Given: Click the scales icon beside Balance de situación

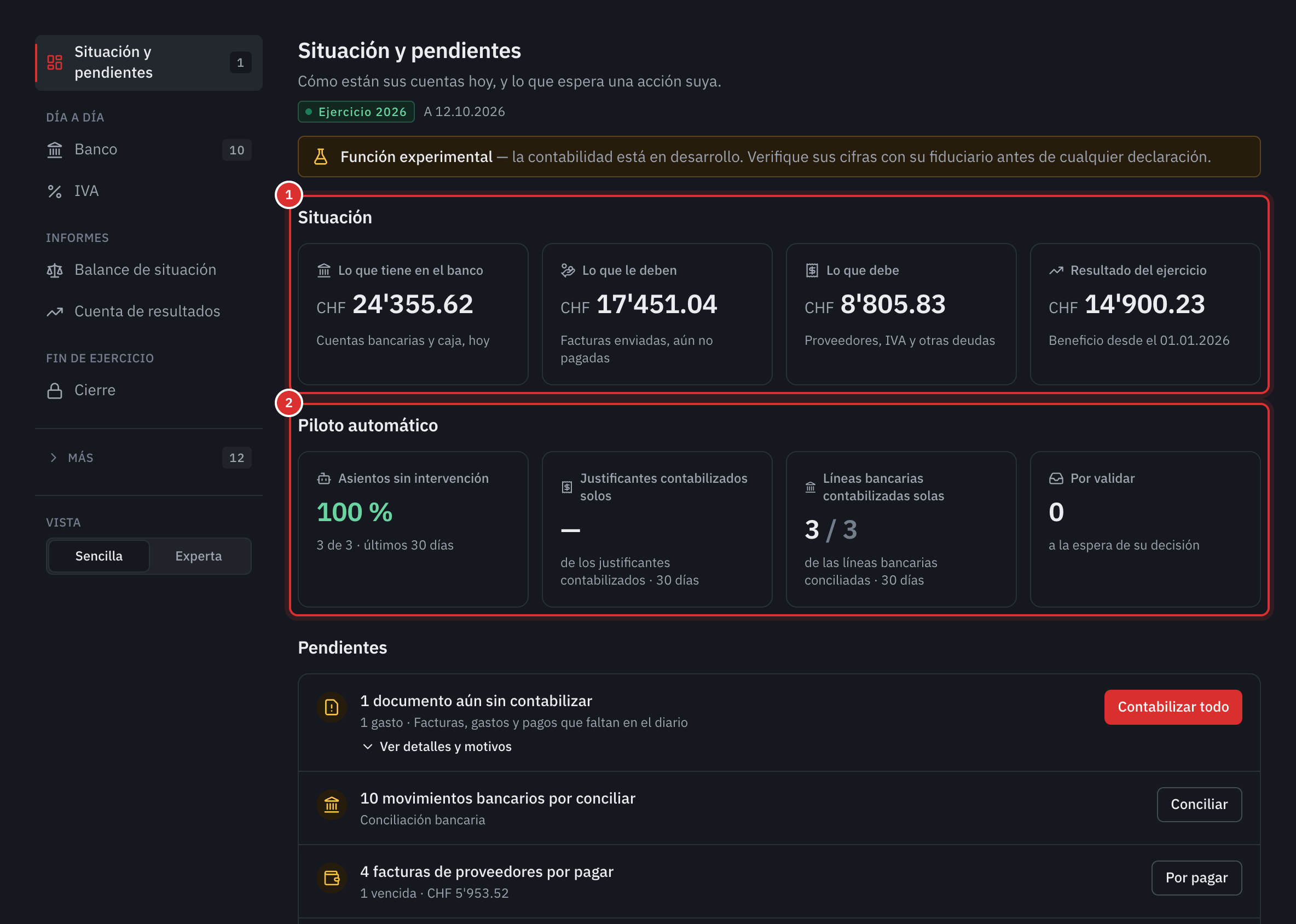Looking at the screenshot, I should (55, 270).
